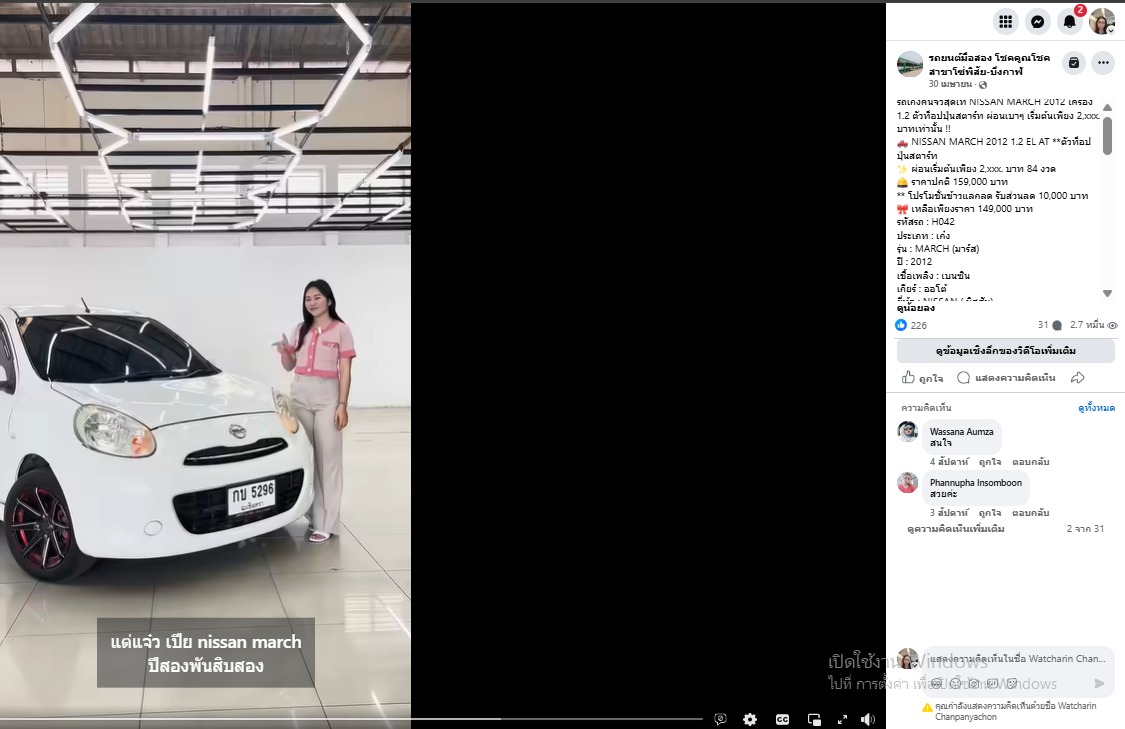Viewport: 1125px width, 729px height.
Task: Click the 2.7 หมื่น views count
Action: [1093, 325]
